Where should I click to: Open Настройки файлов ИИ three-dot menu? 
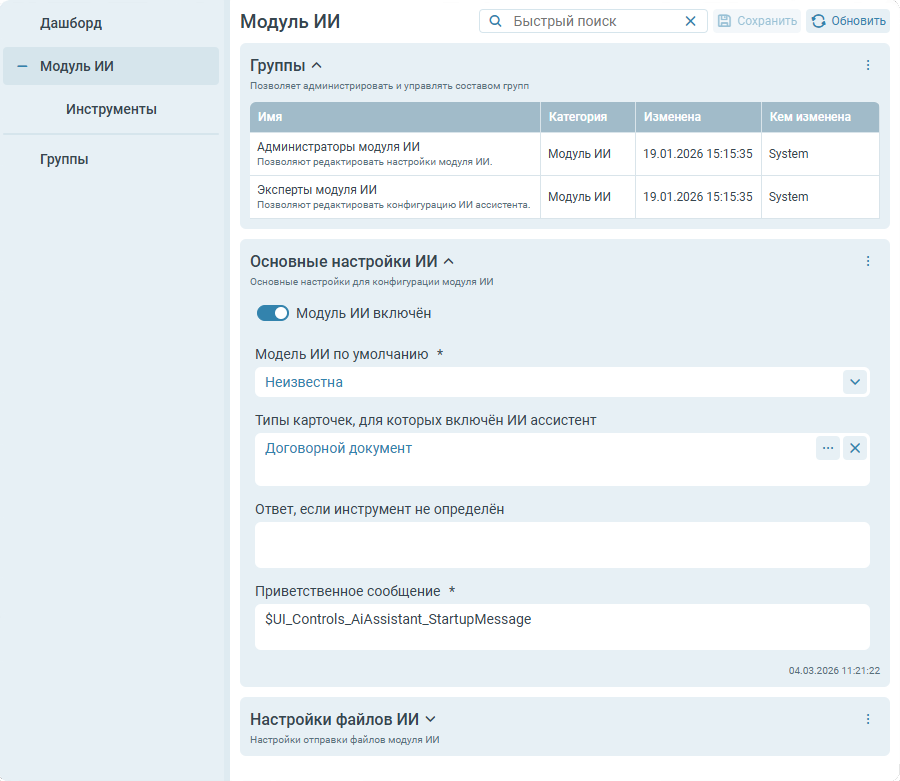[x=868, y=719]
